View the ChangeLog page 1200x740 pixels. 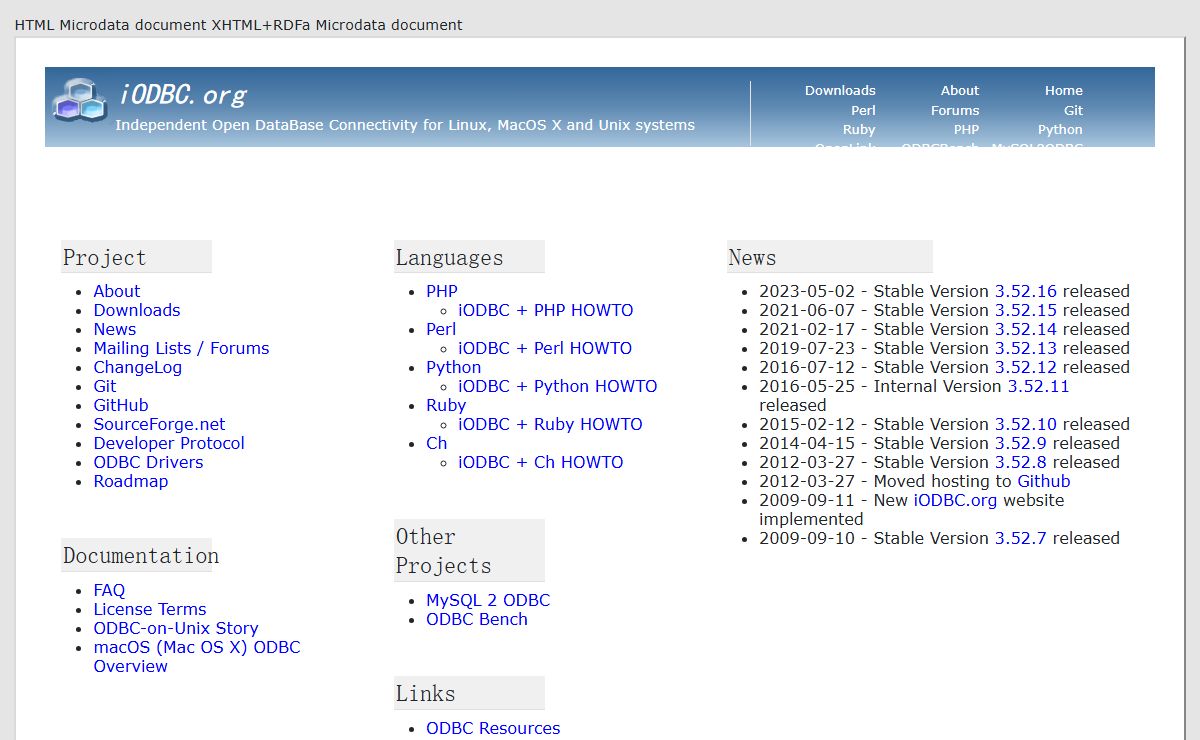137,367
